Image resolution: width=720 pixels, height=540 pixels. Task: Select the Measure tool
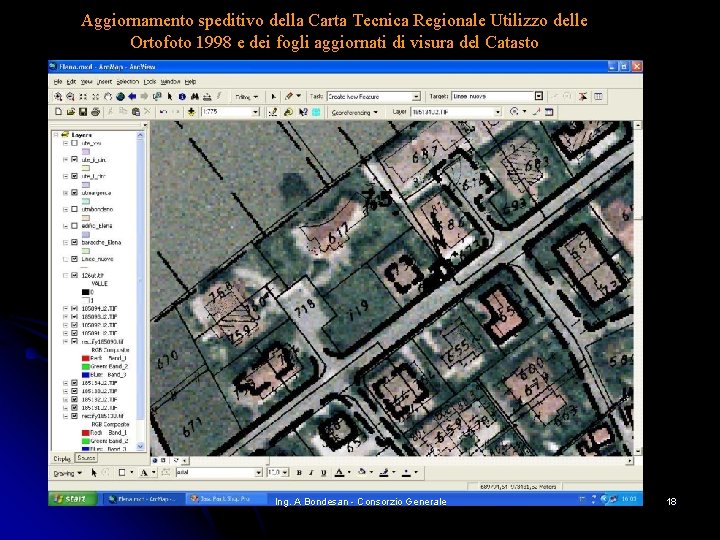[207, 96]
